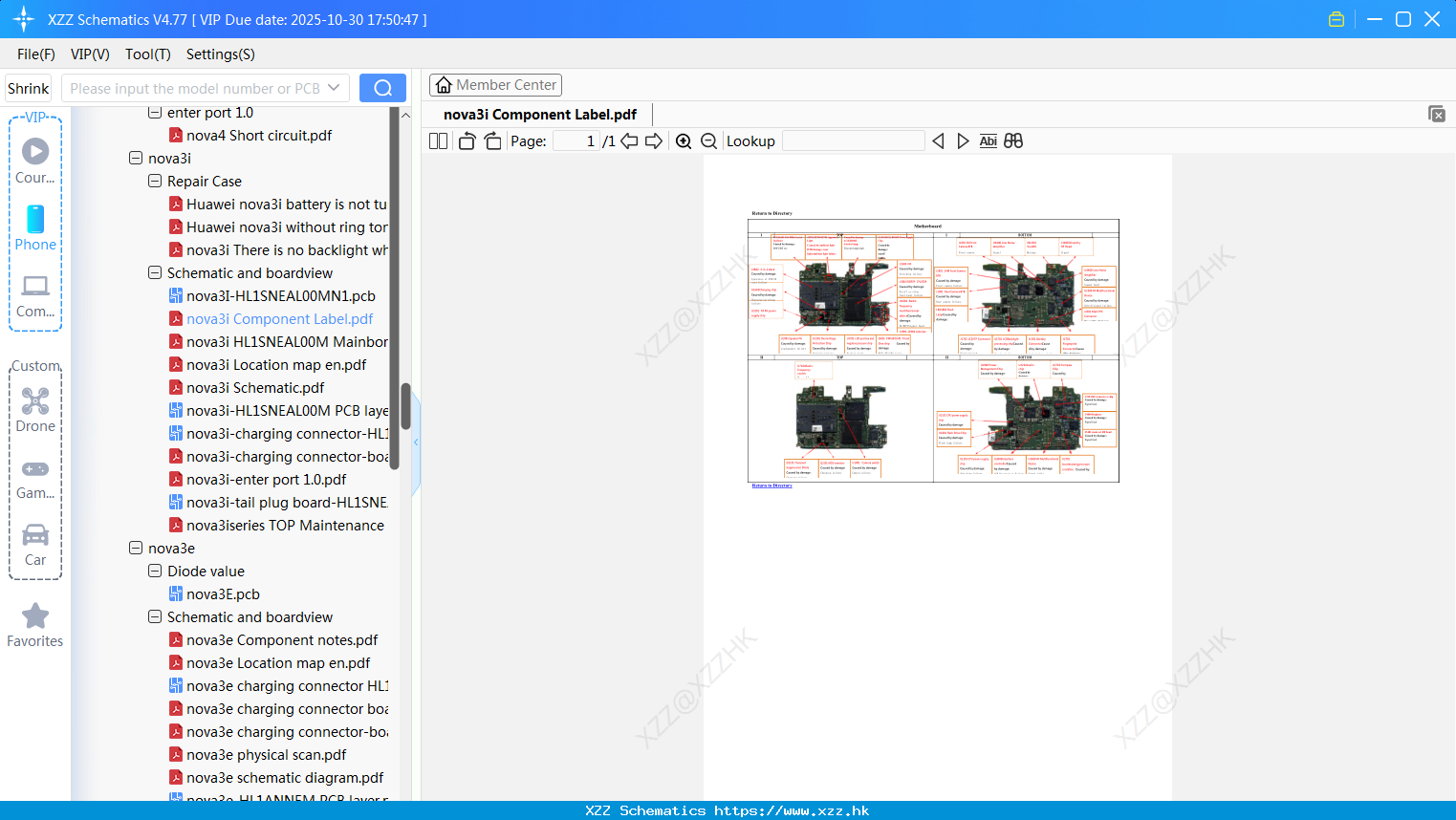
Task: Select the Computer category icon
Action: [x=35, y=295]
